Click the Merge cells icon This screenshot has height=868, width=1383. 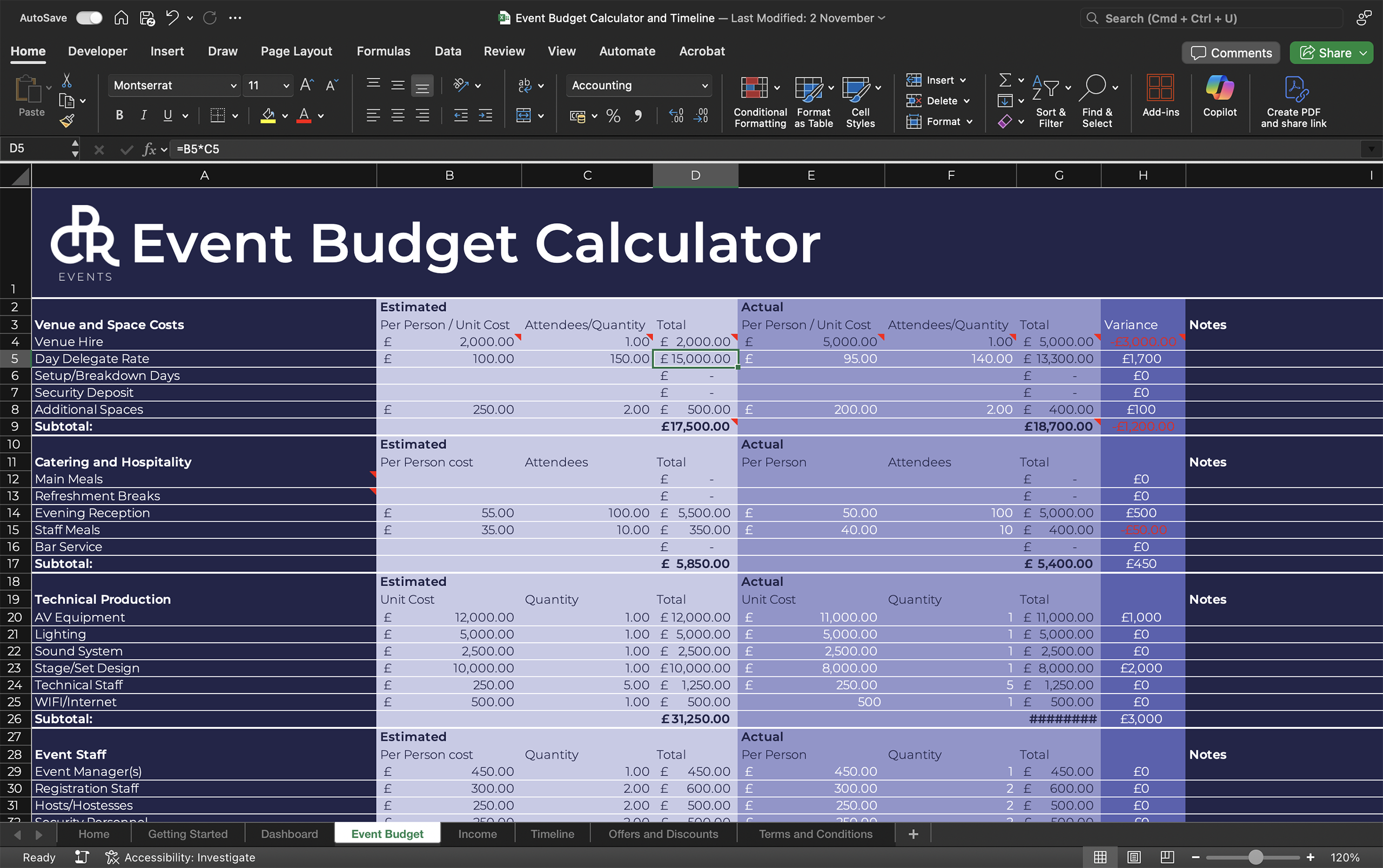(x=523, y=116)
